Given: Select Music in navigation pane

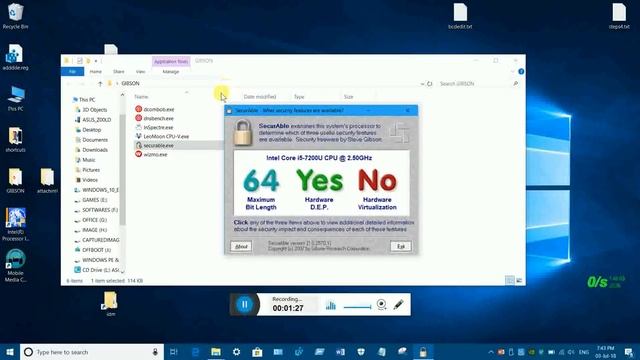Looking at the screenshot, I should pos(86,160).
